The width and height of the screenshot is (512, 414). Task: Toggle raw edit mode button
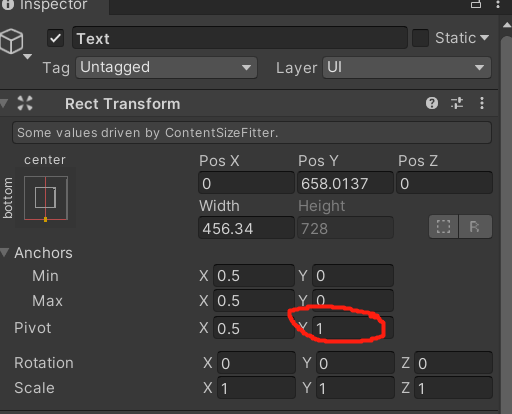475,227
